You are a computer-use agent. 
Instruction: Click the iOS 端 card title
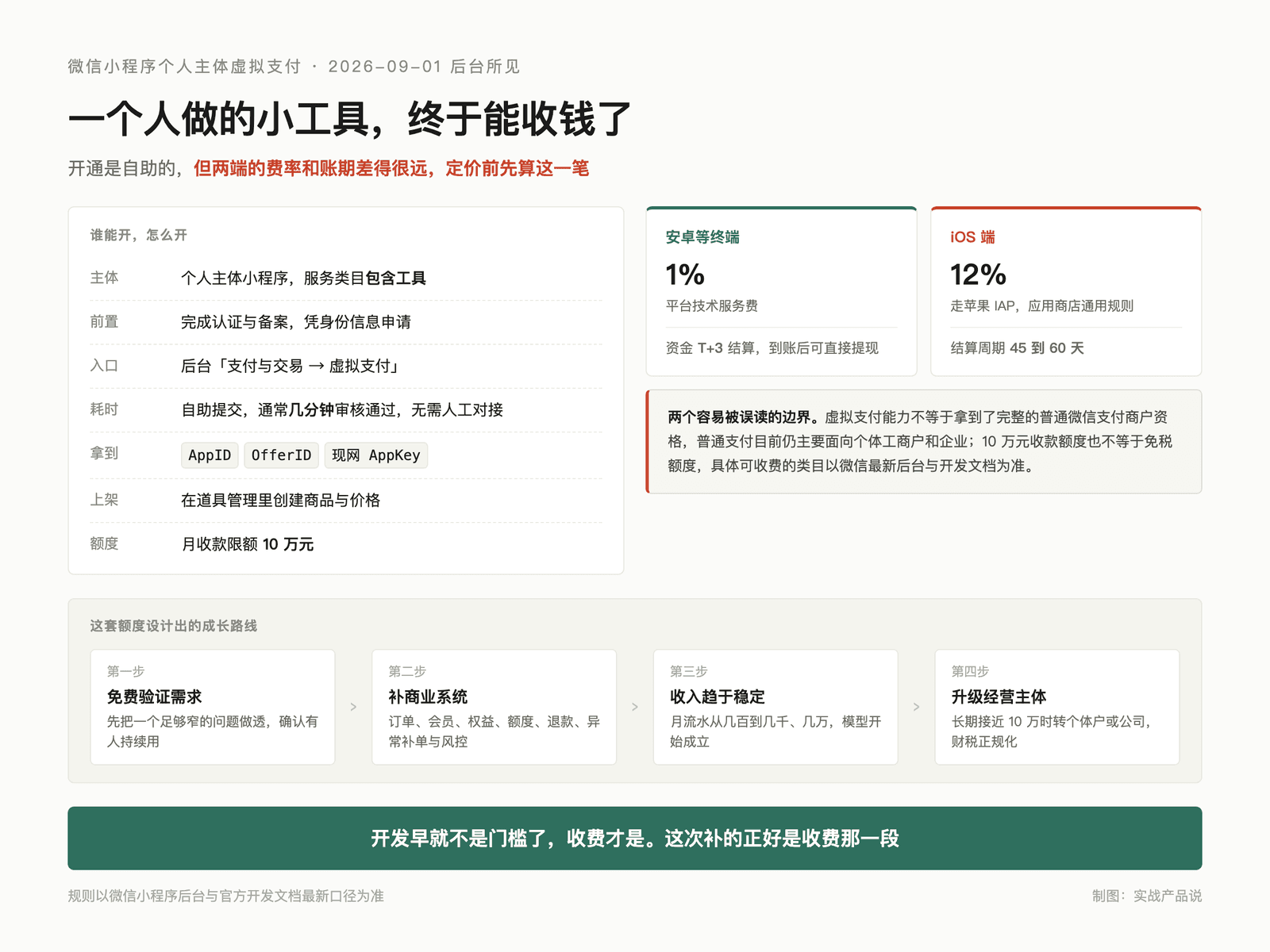972,237
